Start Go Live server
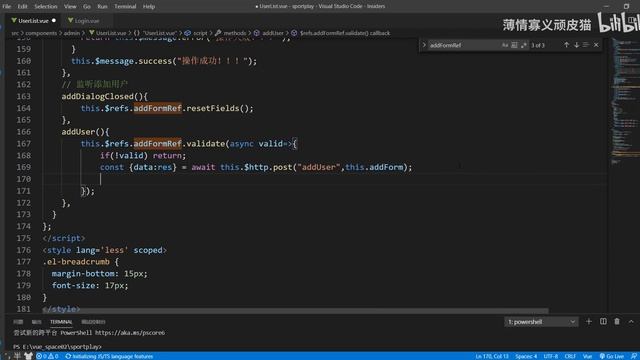Screen dimensions: 640x360 pos(611,356)
